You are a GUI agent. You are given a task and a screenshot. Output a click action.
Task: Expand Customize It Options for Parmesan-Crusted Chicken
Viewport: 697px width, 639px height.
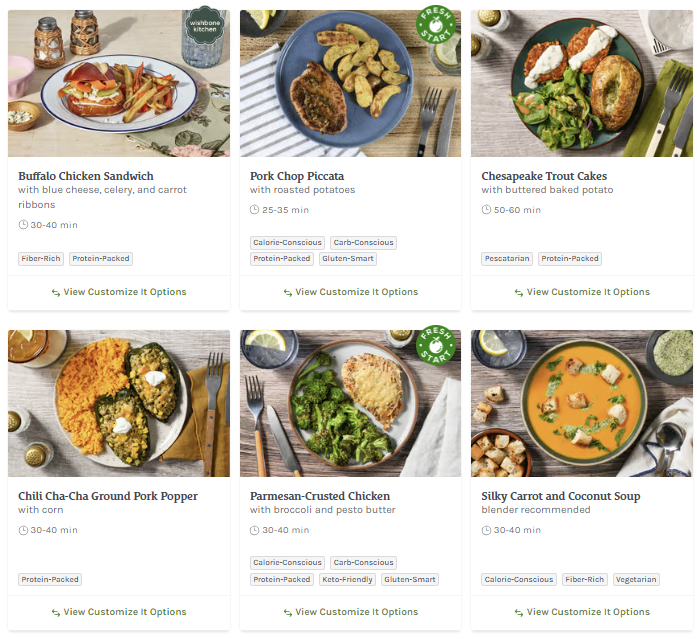(x=350, y=612)
